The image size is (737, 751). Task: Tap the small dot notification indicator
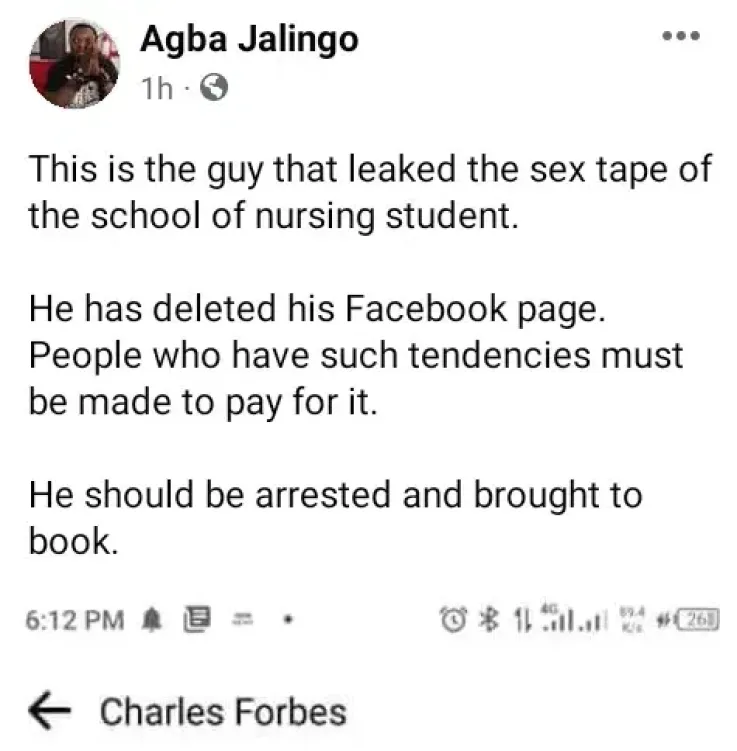coord(287,619)
